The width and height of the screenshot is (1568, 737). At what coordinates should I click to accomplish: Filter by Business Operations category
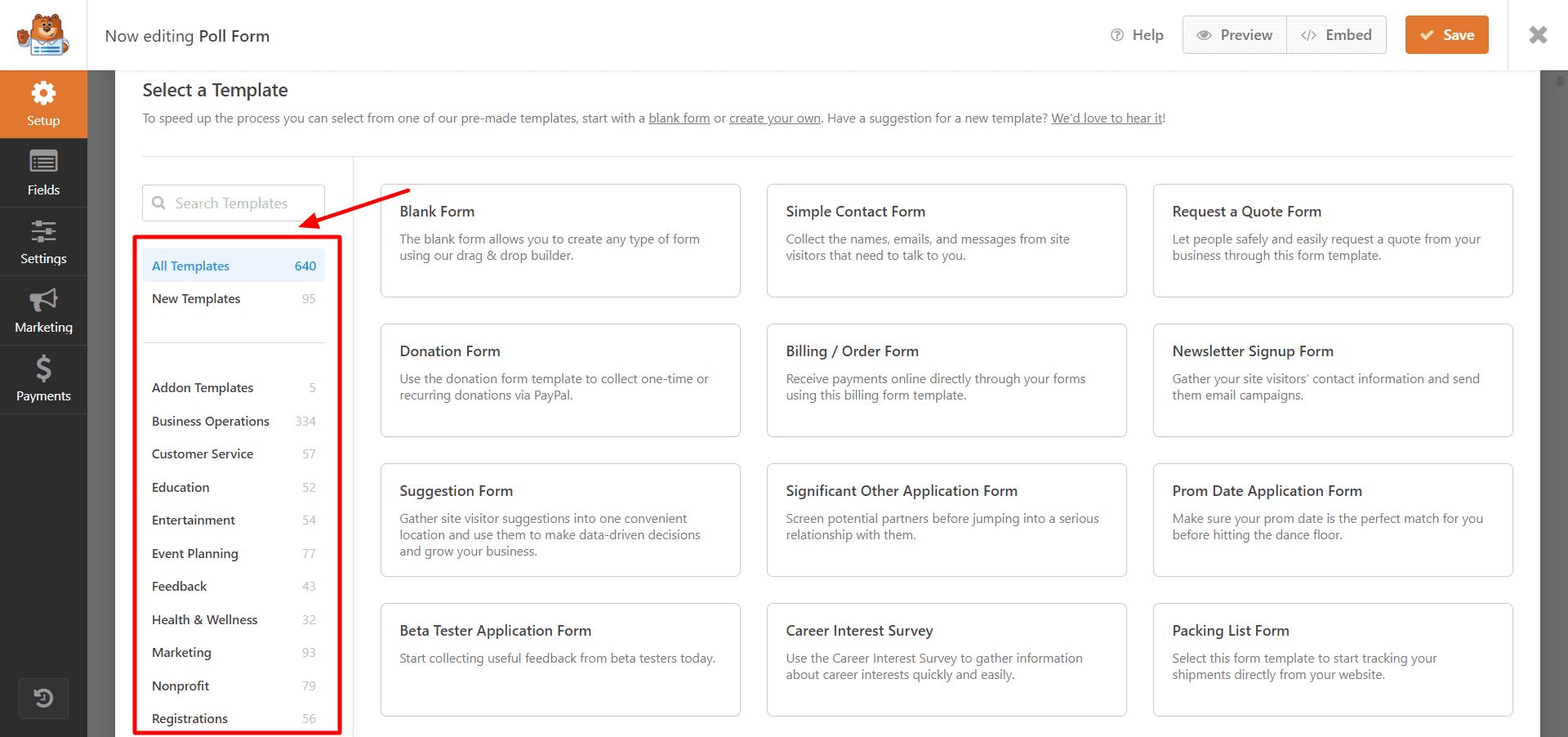pos(211,422)
